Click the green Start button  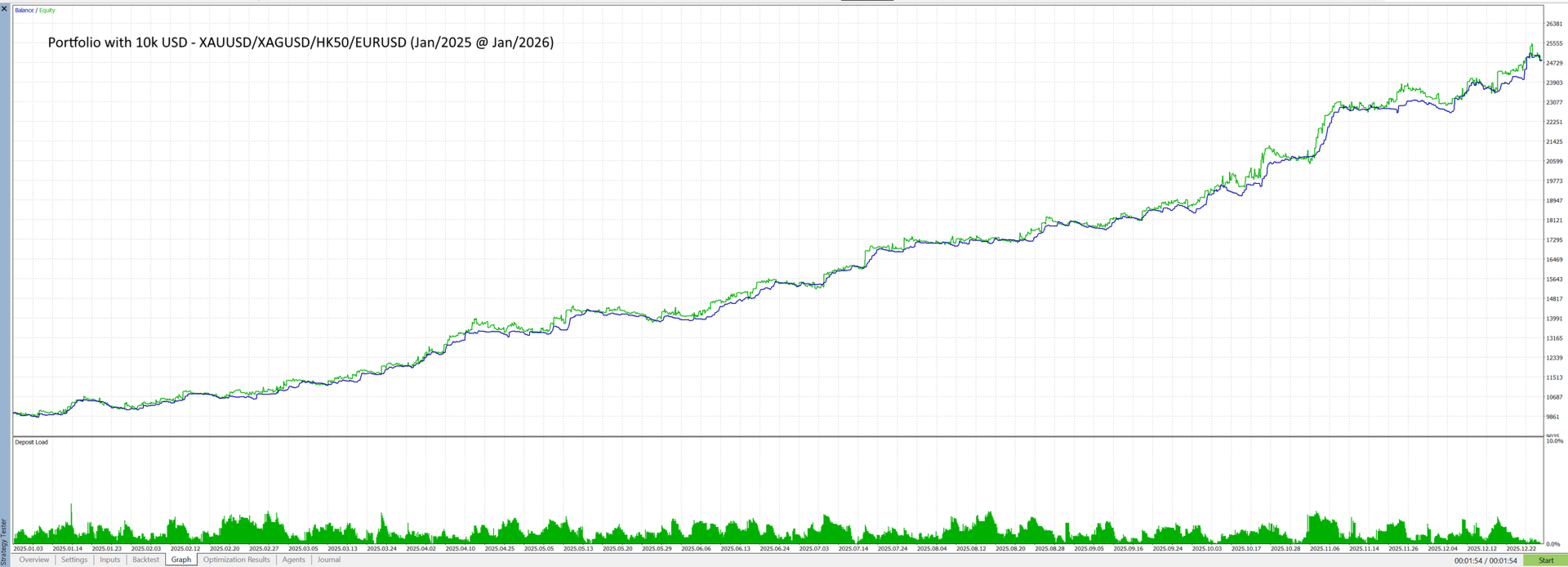tap(1545, 560)
